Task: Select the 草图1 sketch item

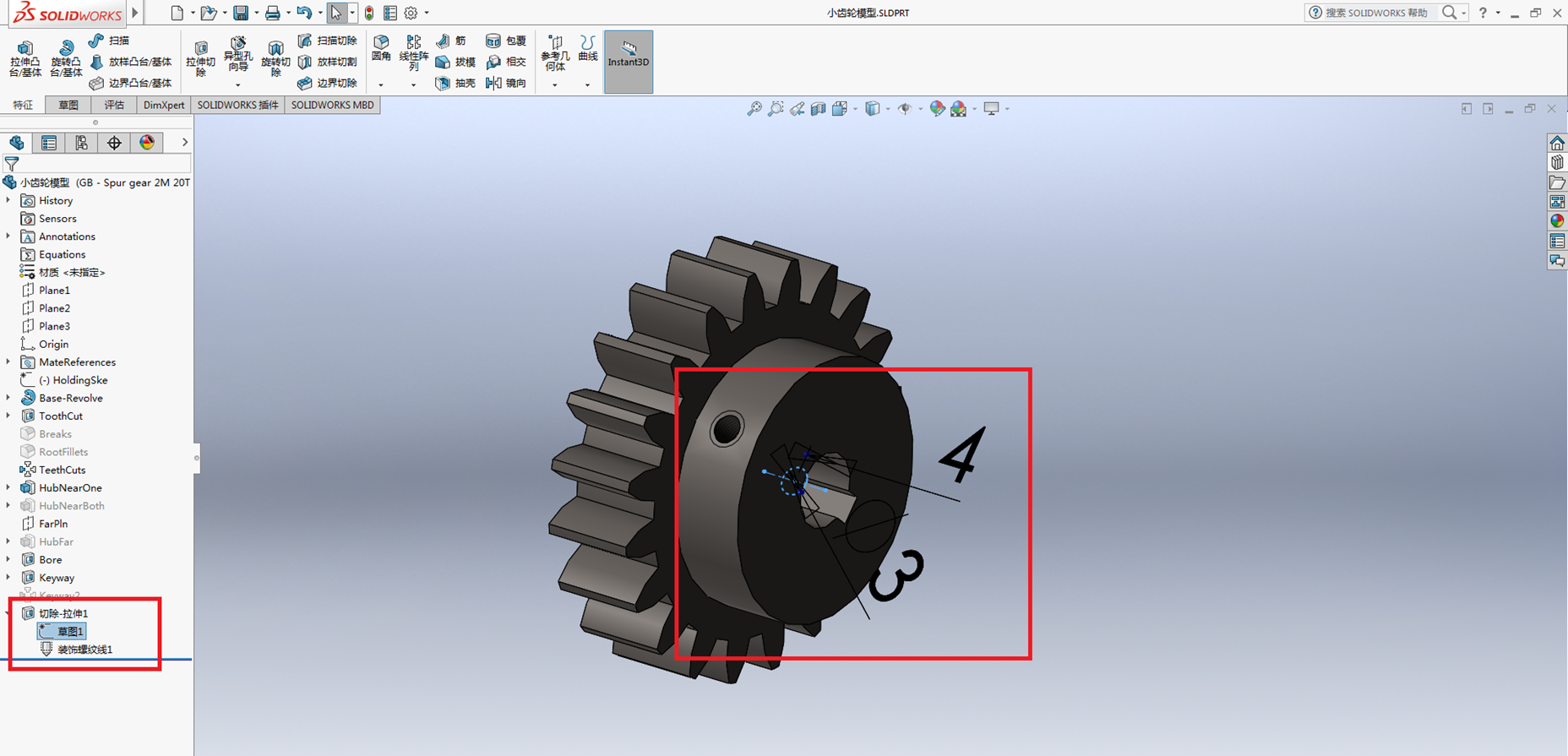Action: [62, 631]
